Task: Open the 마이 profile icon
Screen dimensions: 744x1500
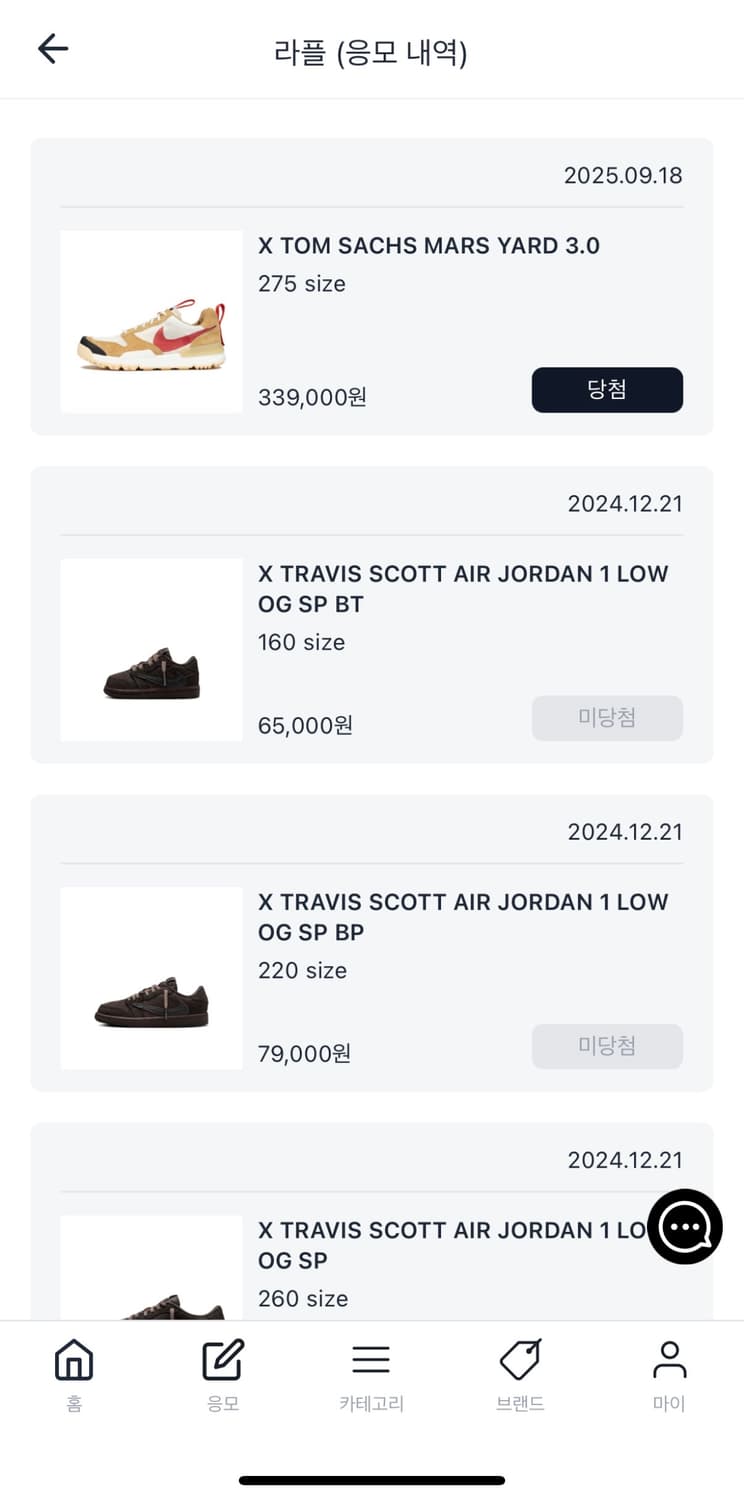Action: 669,1360
